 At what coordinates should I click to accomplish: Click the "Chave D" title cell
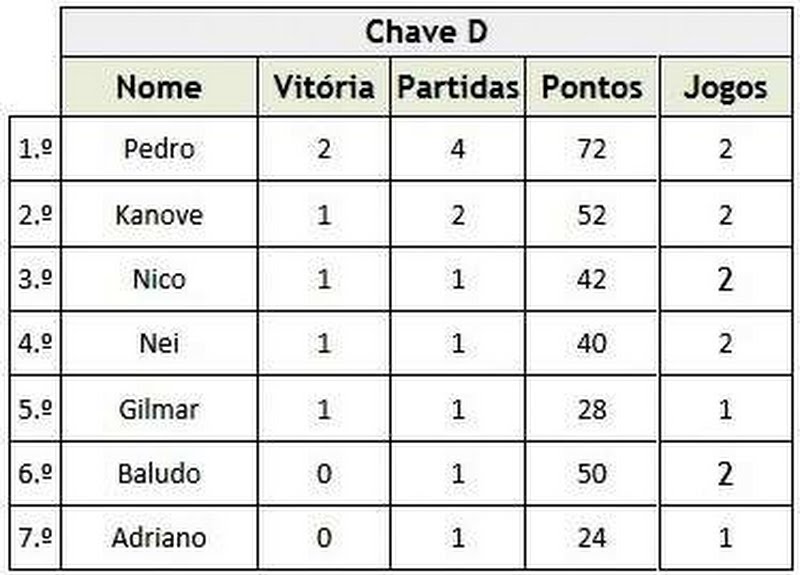[425, 32]
